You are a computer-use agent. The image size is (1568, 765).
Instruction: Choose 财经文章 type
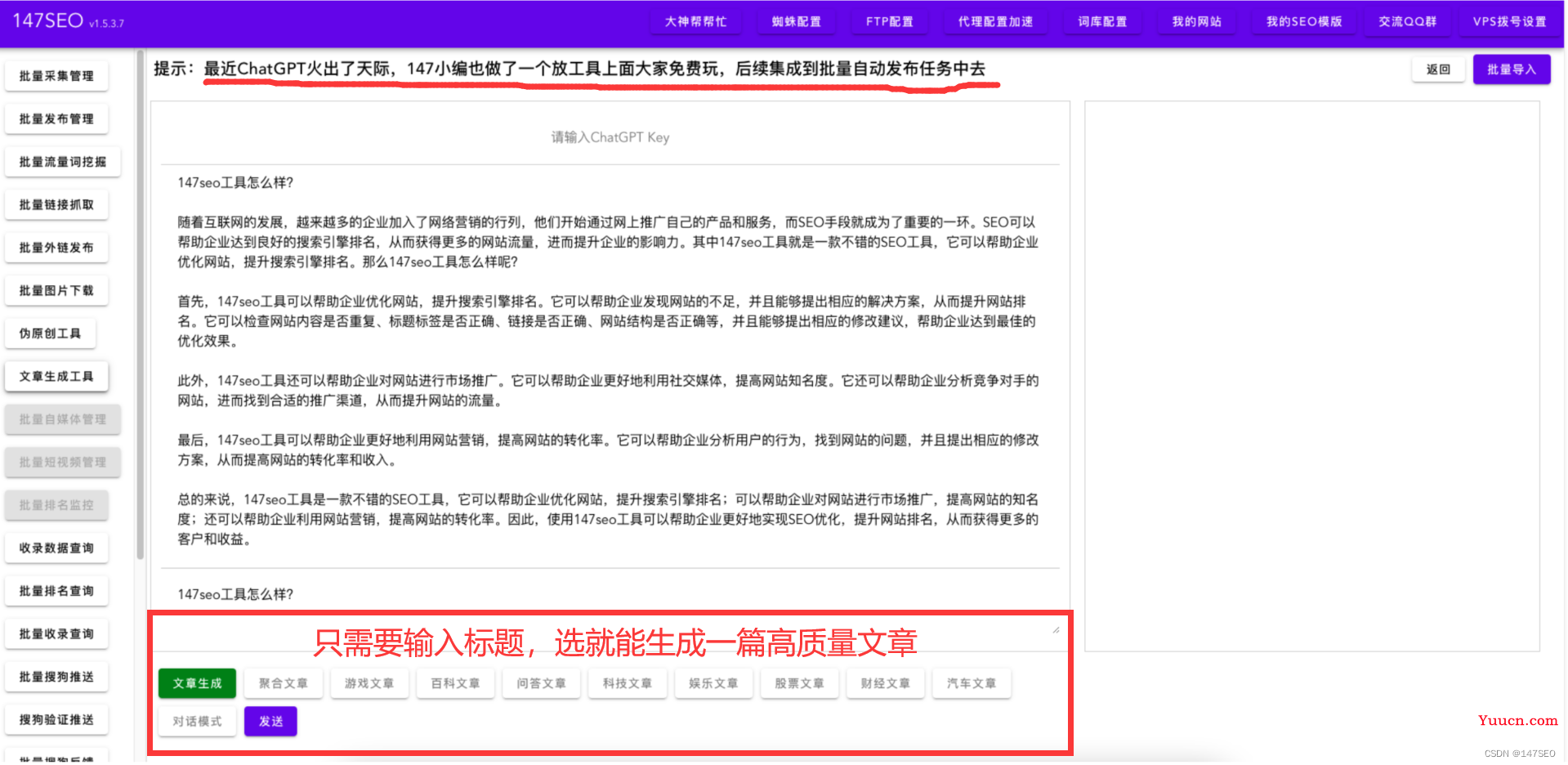click(886, 683)
